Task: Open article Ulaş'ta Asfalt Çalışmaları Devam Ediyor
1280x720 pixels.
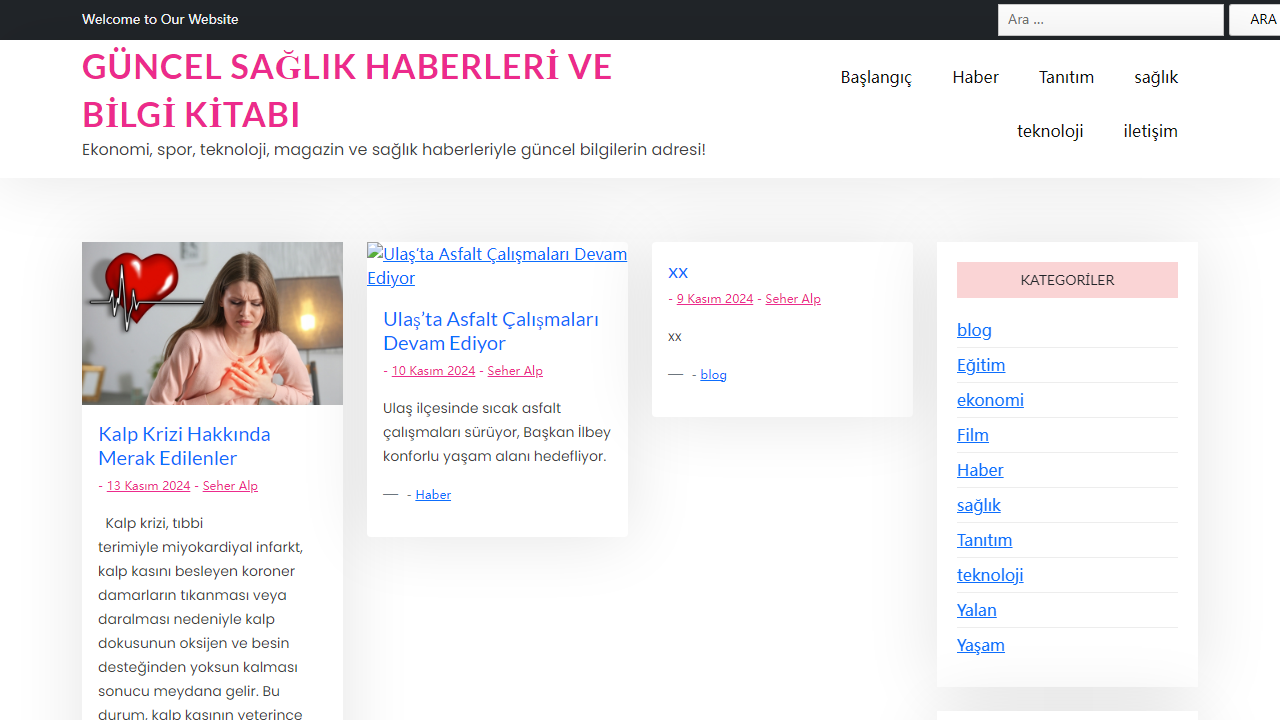Action: point(491,331)
